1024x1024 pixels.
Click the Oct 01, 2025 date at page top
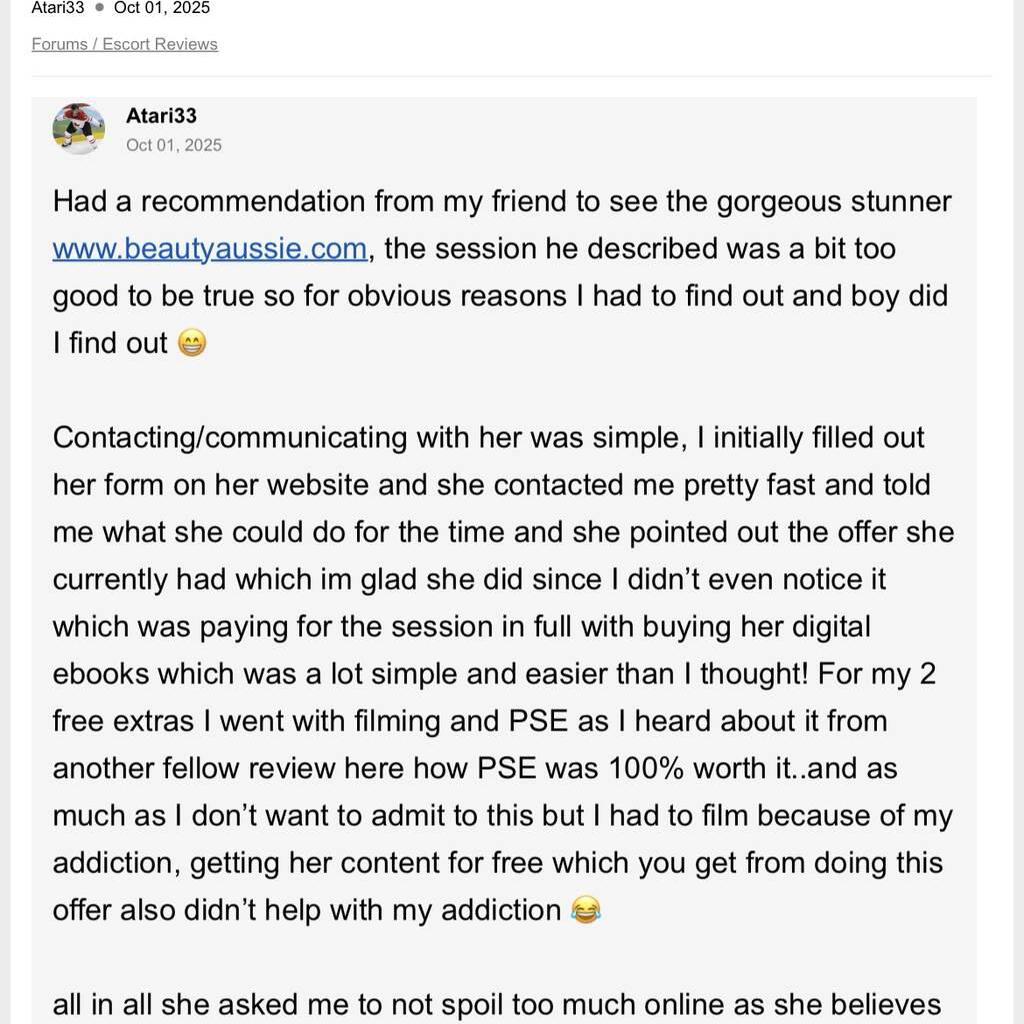click(162, 8)
